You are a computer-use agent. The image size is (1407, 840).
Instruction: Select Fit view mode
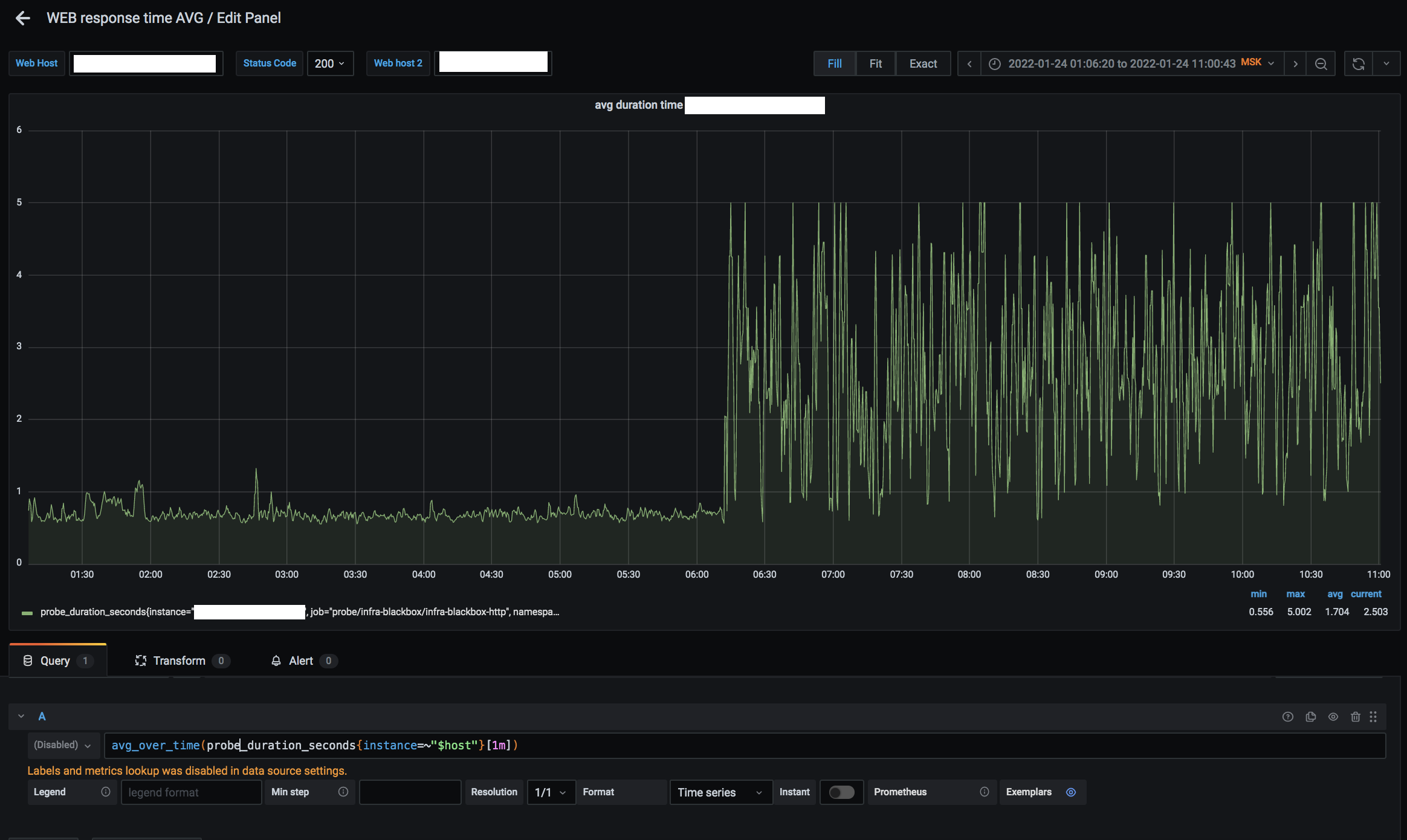point(875,63)
